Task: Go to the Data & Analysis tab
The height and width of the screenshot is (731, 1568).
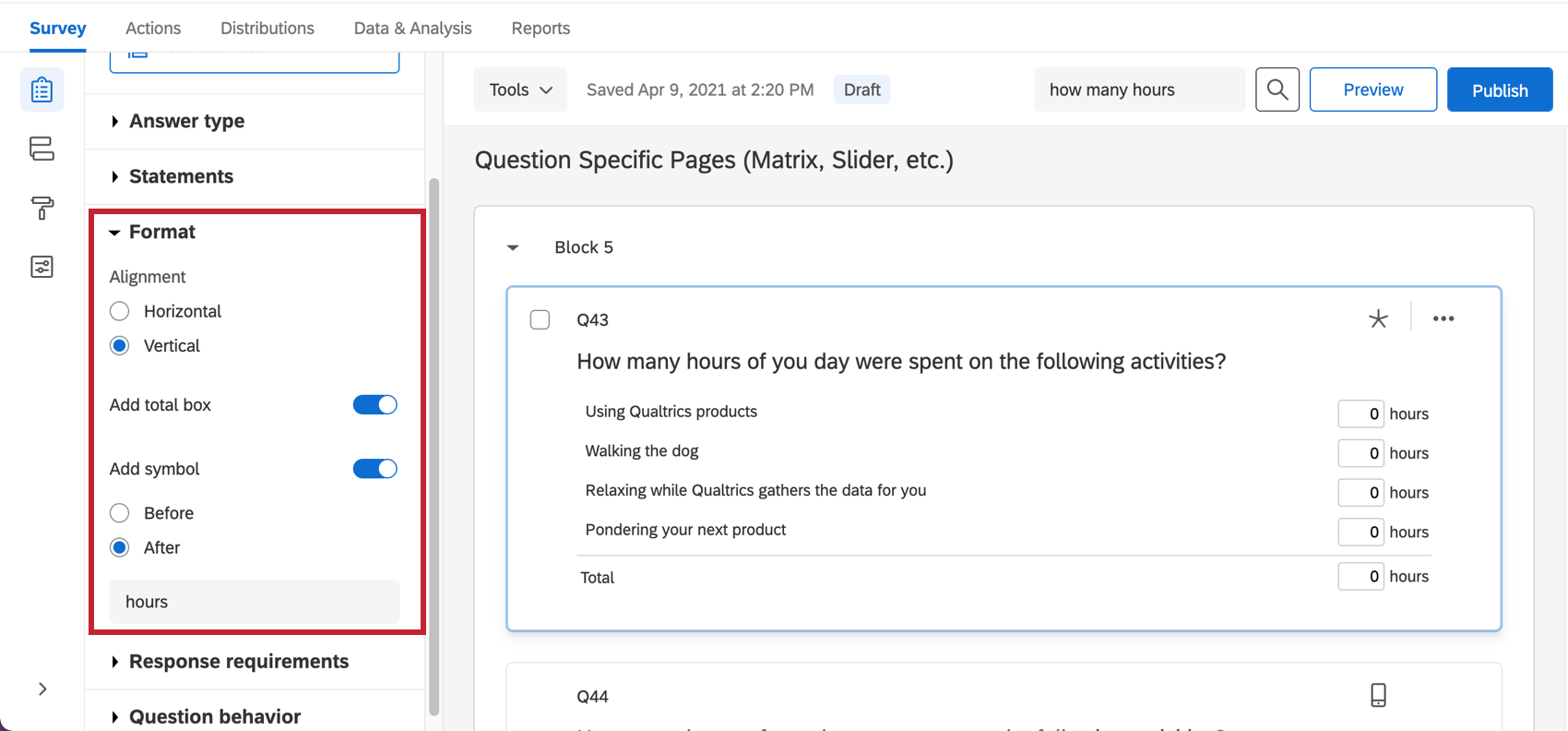Action: 412,28
